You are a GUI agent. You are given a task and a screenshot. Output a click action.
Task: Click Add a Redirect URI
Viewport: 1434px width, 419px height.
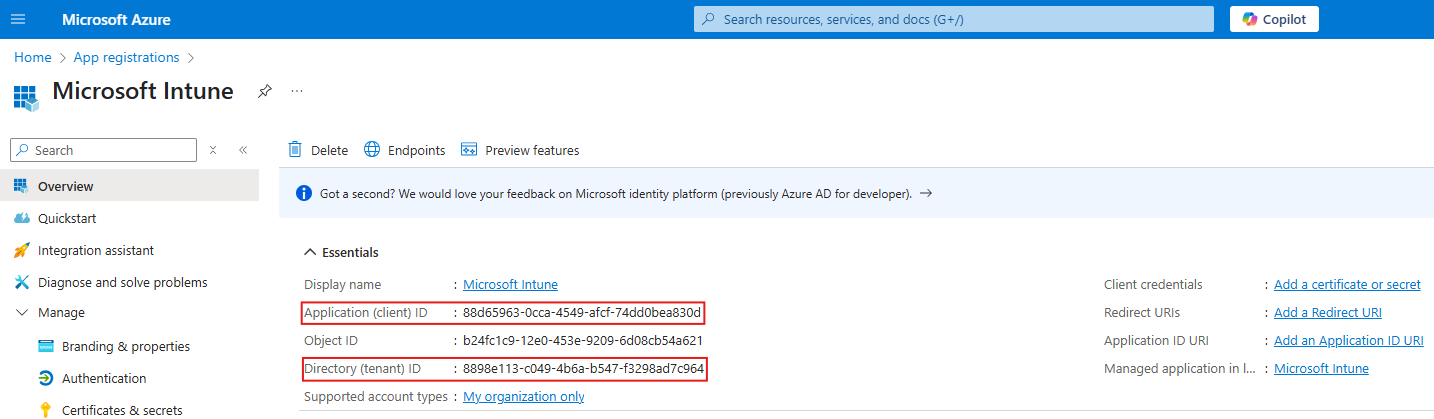[x=1328, y=312]
